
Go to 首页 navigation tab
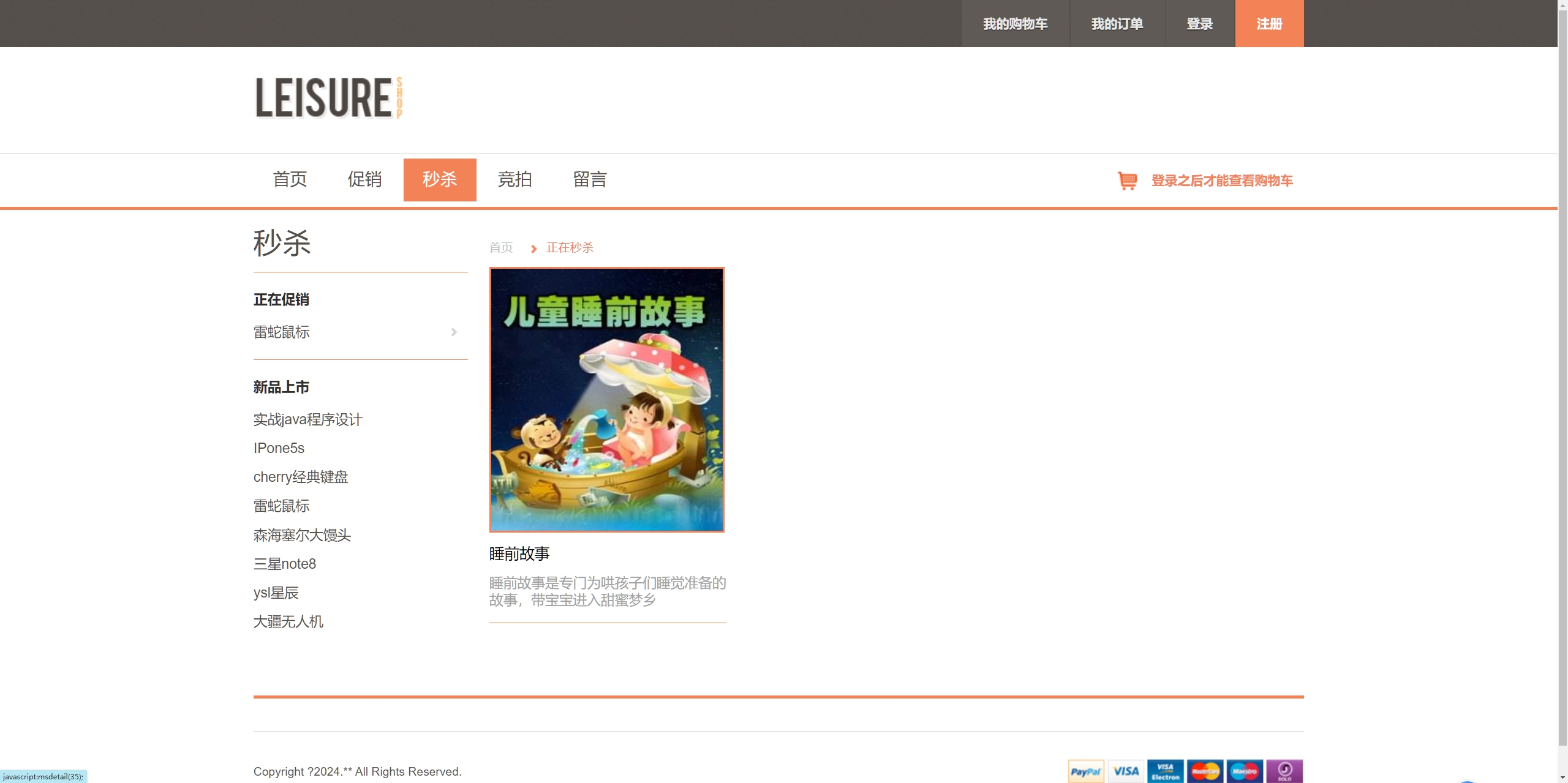[x=290, y=179]
